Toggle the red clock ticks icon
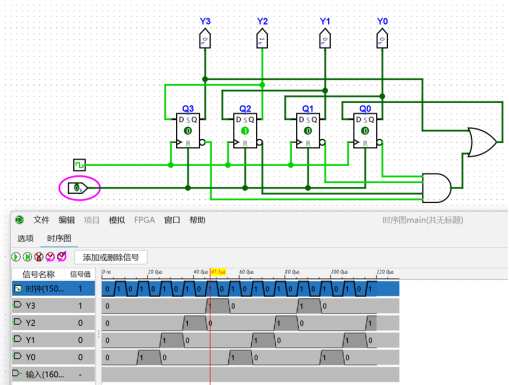Image resolution: width=509 pixels, height=385 pixels. [39, 257]
